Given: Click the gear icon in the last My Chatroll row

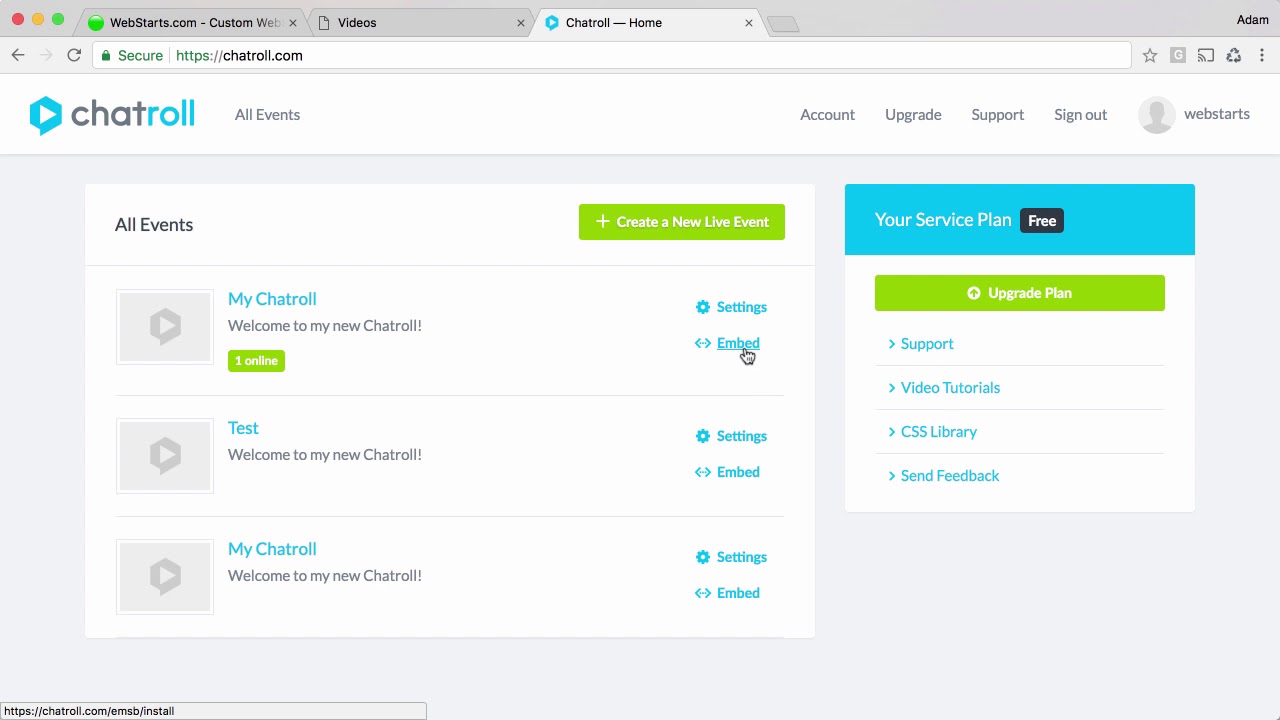Looking at the screenshot, I should click(x=703, y=557).
